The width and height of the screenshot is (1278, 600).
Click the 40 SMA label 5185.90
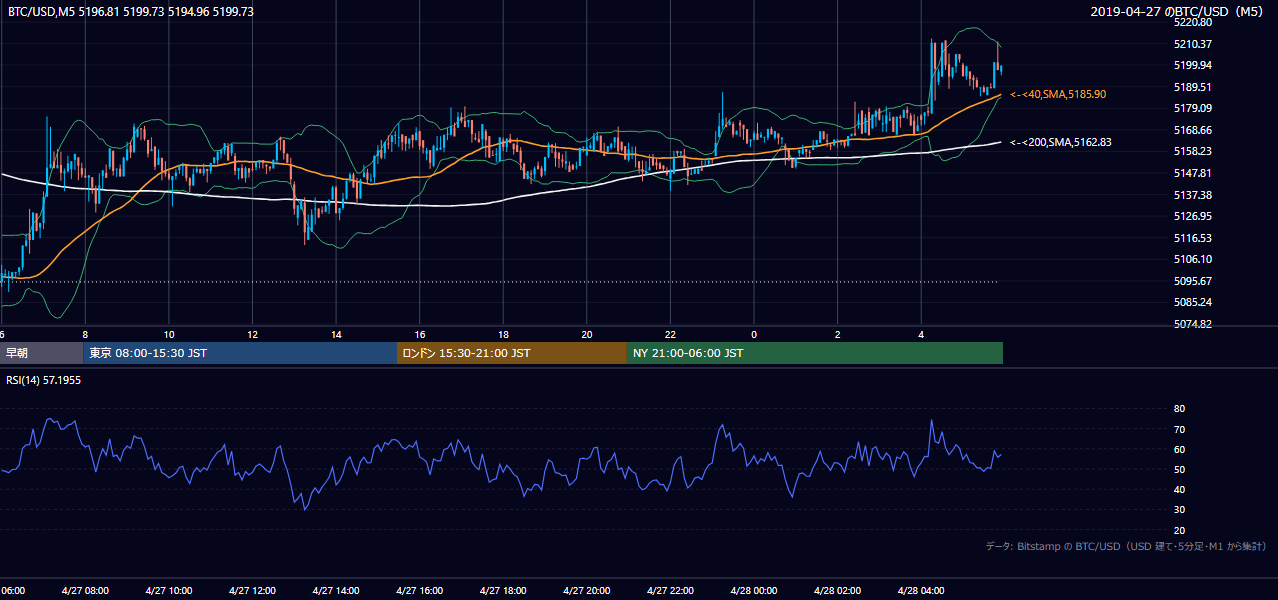[x=1058, y=94]
